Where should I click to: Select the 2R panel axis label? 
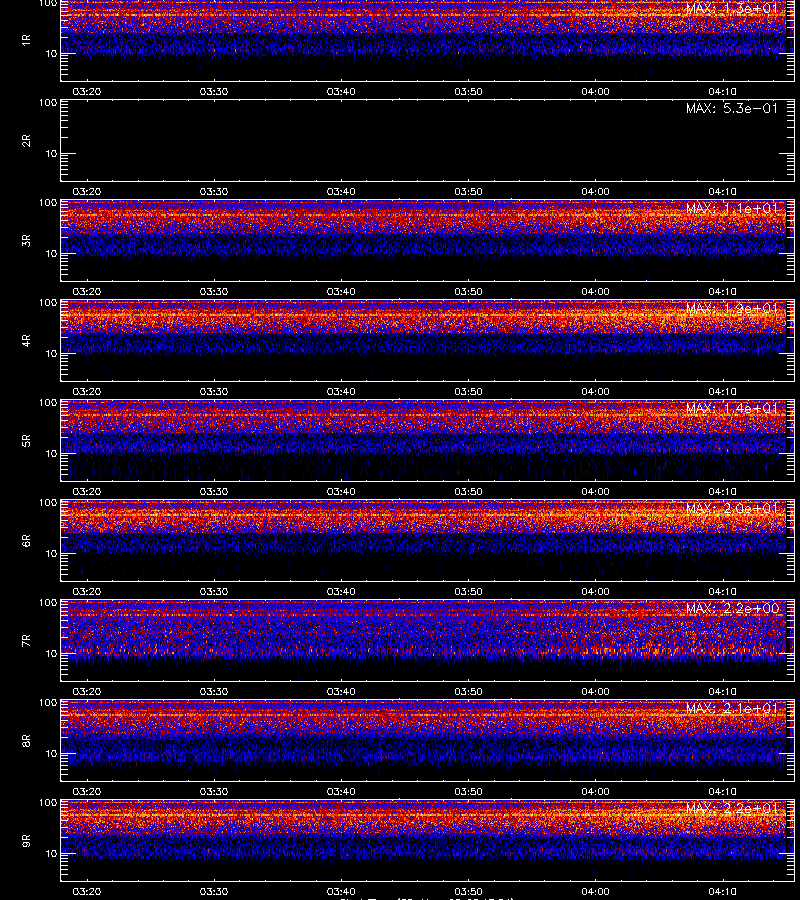26,141
